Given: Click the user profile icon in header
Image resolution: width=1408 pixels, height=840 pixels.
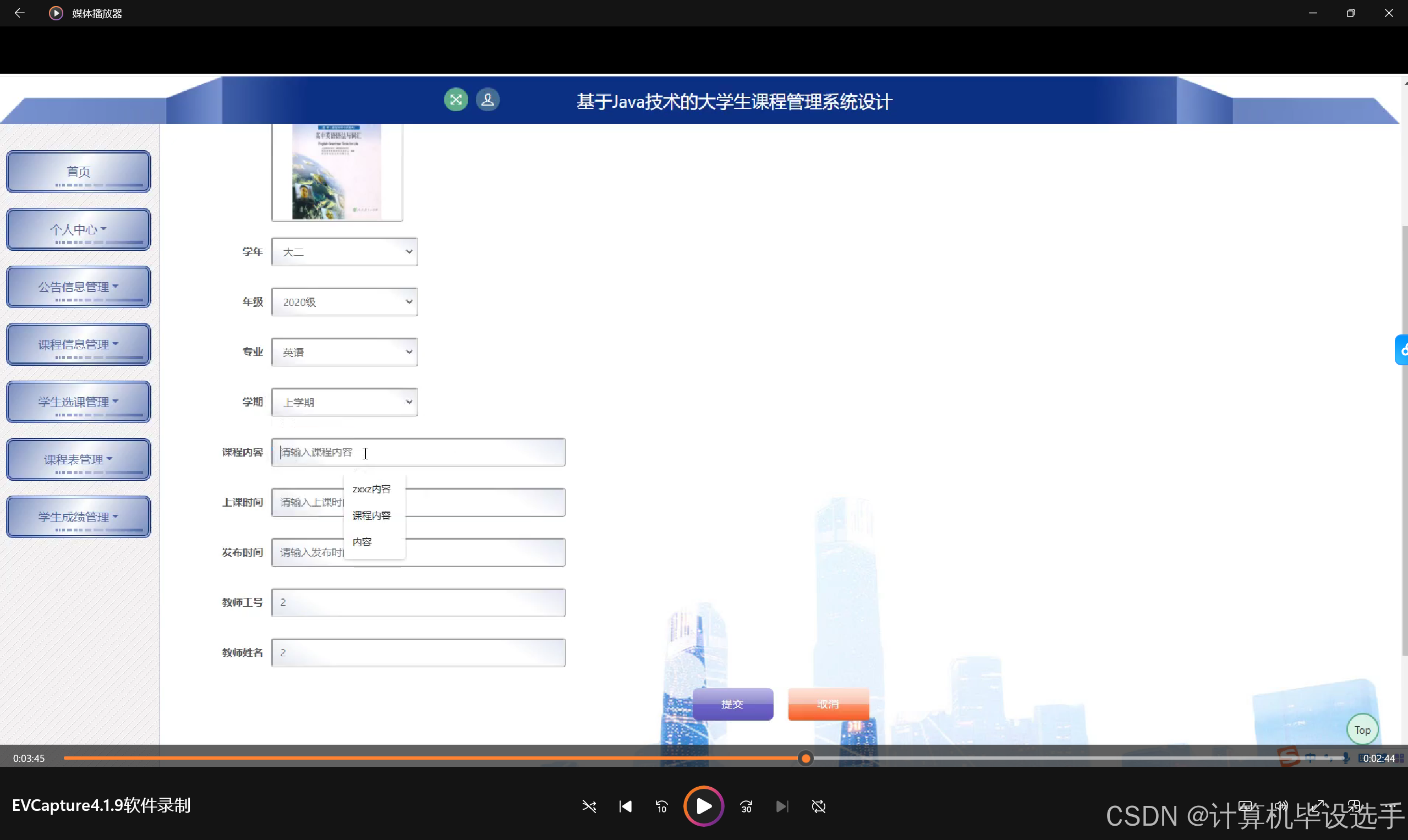Looking at the screenshot, I should [487, 100].
